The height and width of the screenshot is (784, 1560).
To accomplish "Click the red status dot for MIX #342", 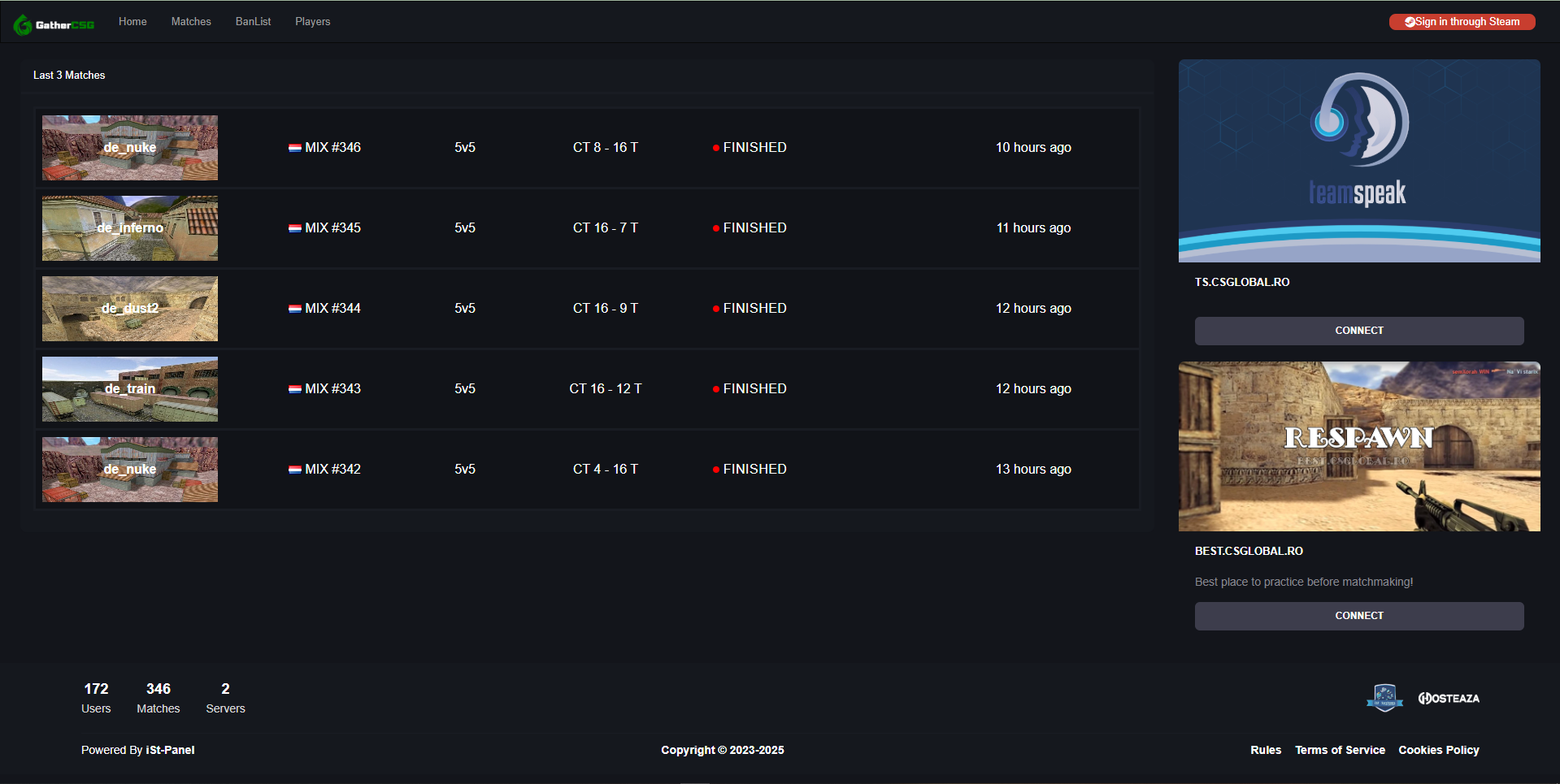I will 716,470.
